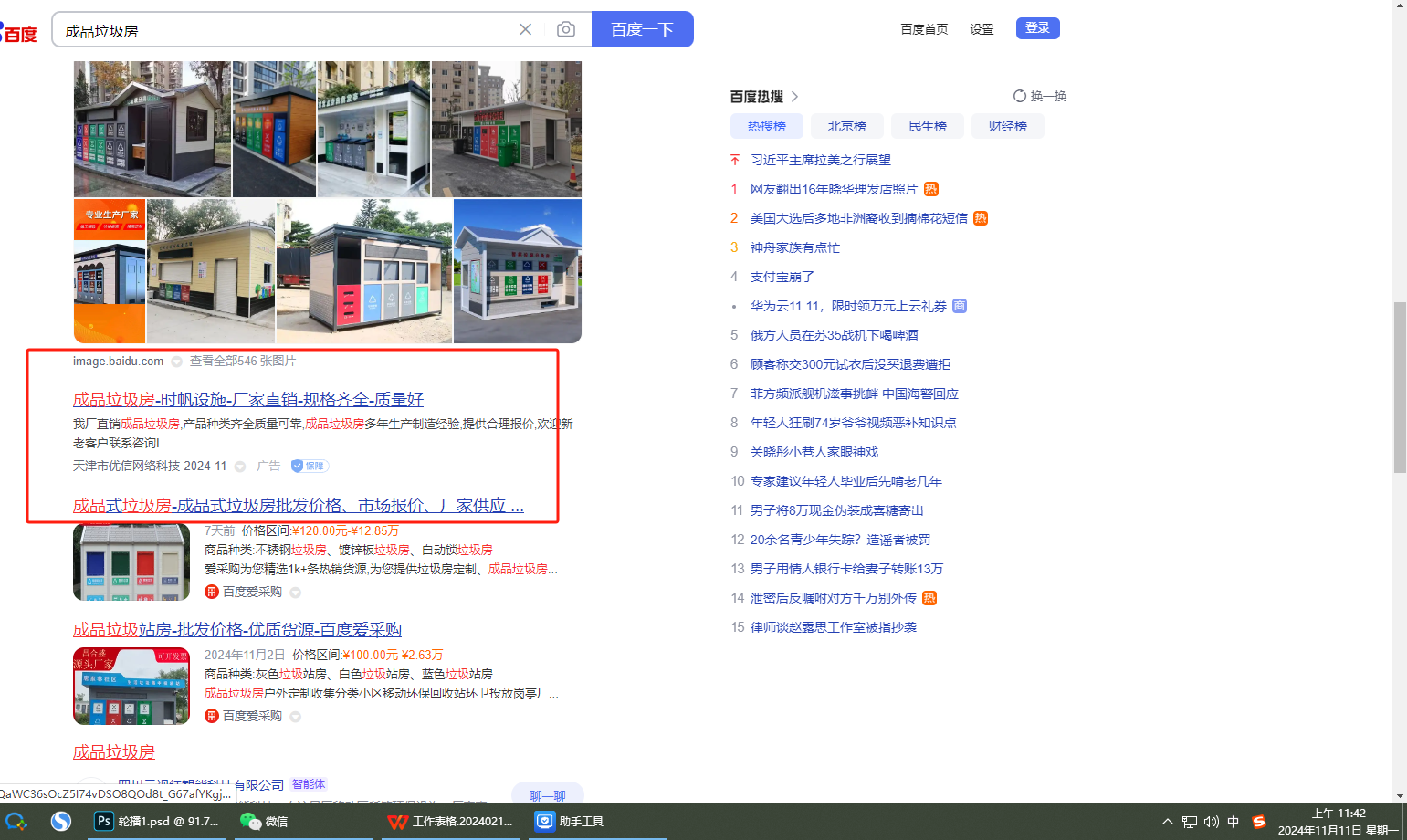This screenshot has width=1407, height=840.
Task: Show hidden tray icons chevron
Action: 1168,822
